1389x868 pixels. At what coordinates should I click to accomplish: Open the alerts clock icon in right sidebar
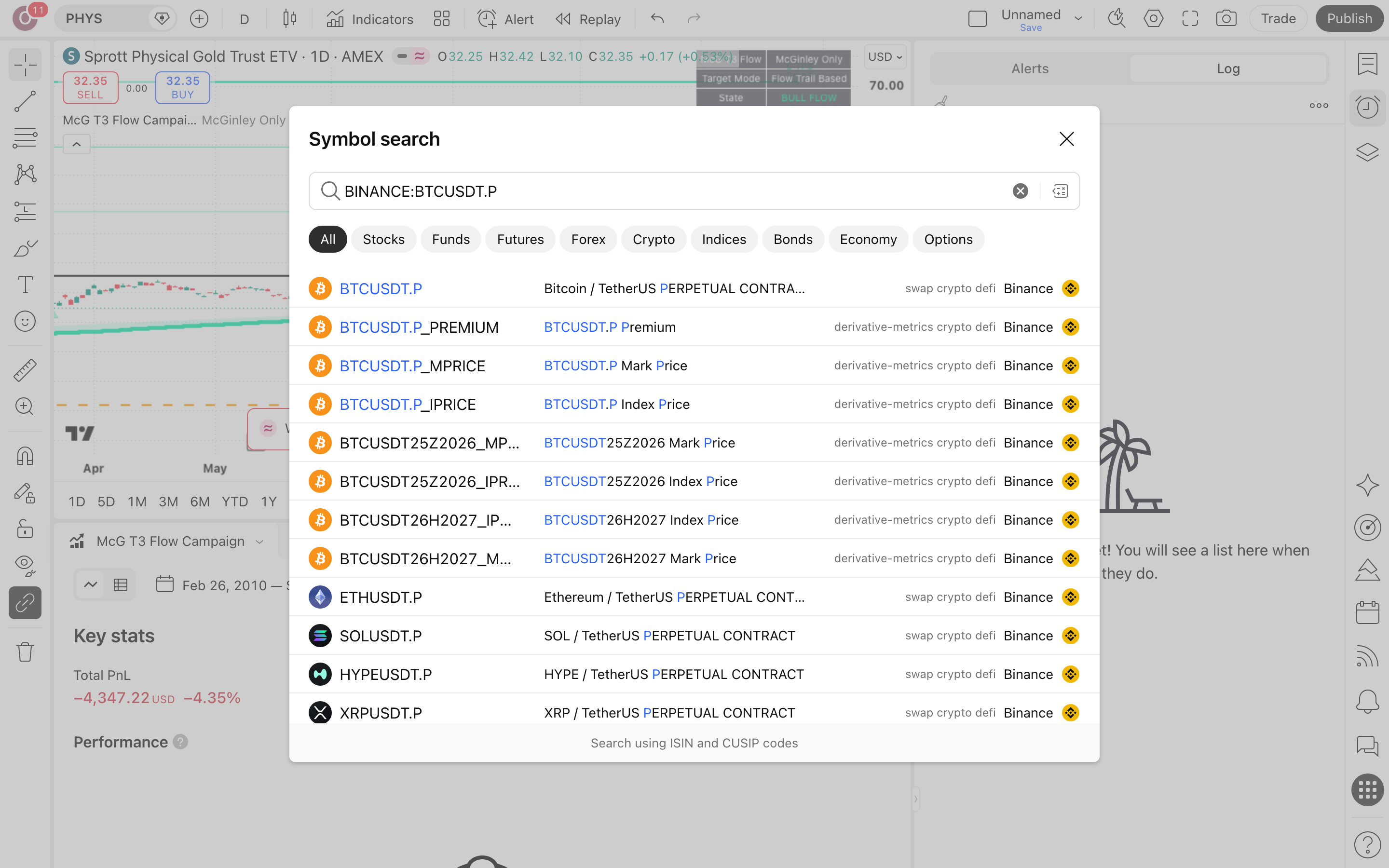1367,108
